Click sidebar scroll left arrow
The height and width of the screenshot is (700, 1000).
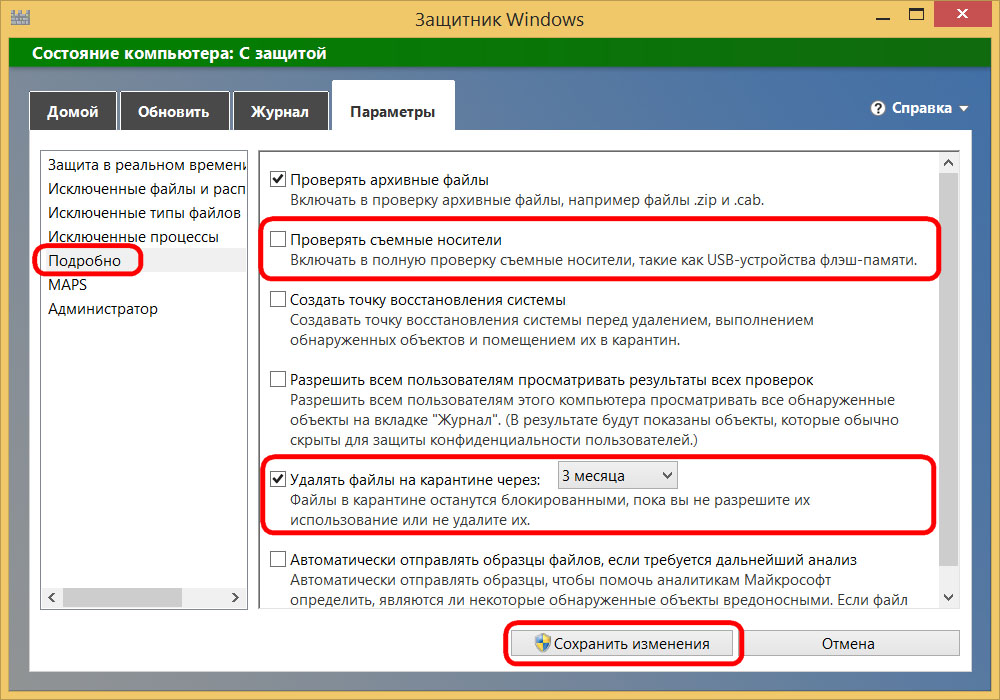pyautogui.click(x=52, y=598)
